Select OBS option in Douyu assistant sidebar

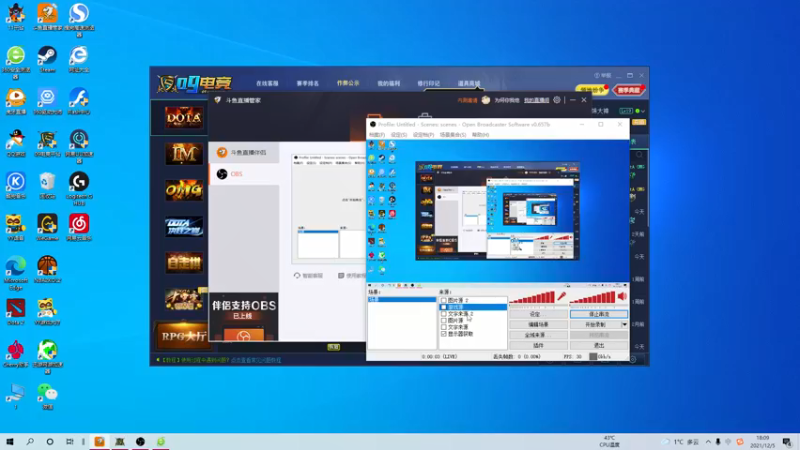(x=244, y=174)
